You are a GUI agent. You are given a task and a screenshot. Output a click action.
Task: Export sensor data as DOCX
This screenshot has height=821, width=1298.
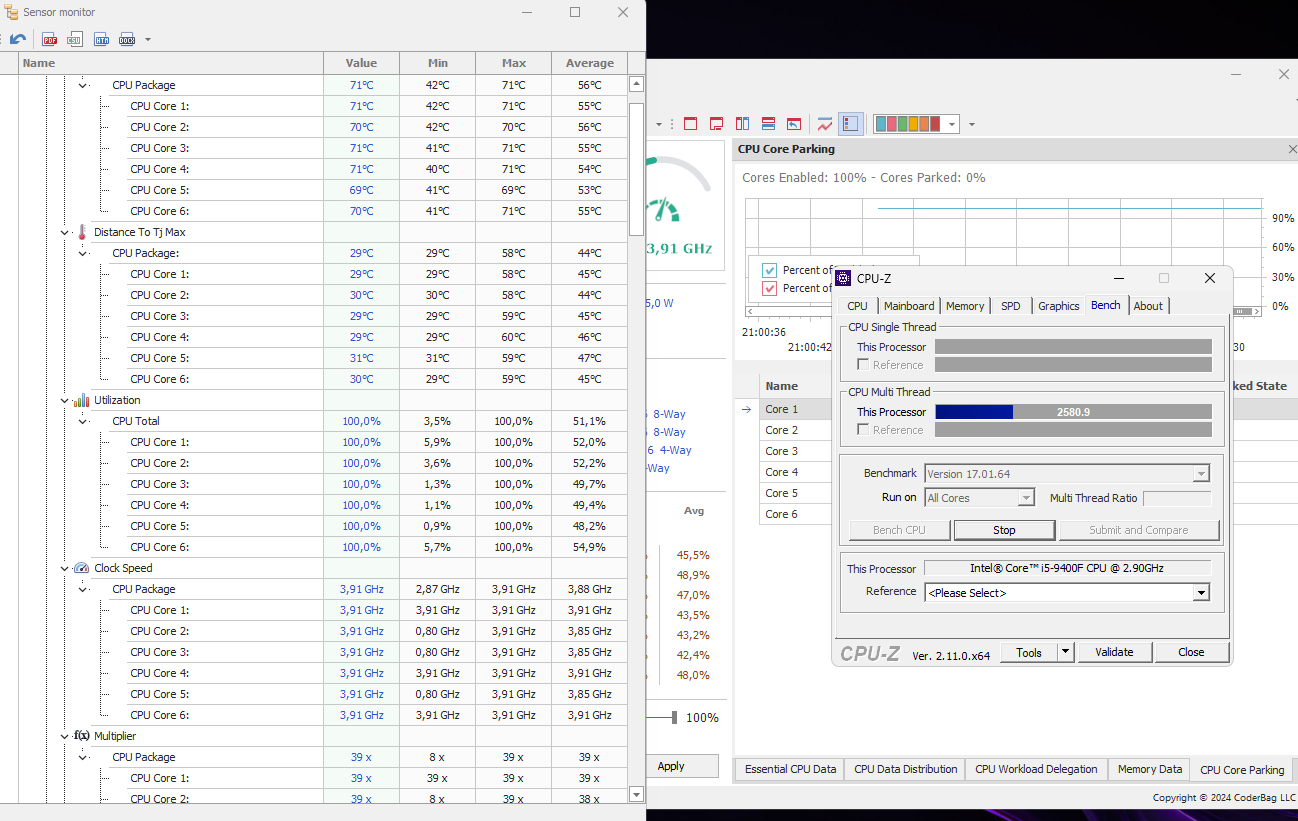127,39
